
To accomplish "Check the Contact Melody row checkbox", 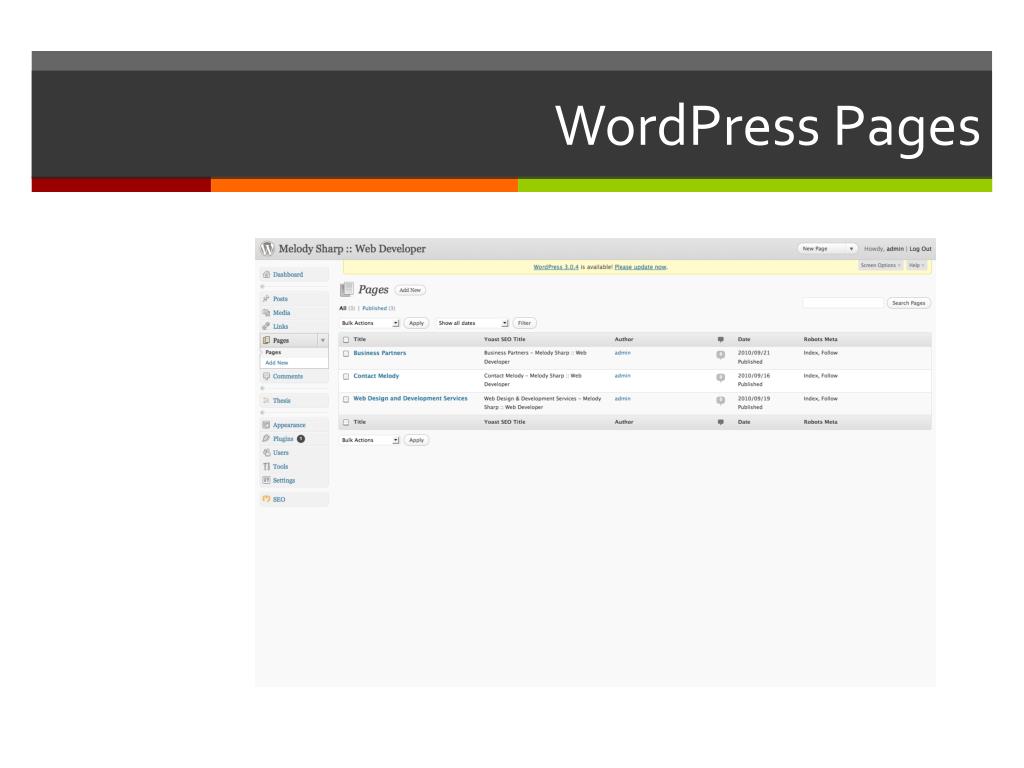I will click(346, 377).
